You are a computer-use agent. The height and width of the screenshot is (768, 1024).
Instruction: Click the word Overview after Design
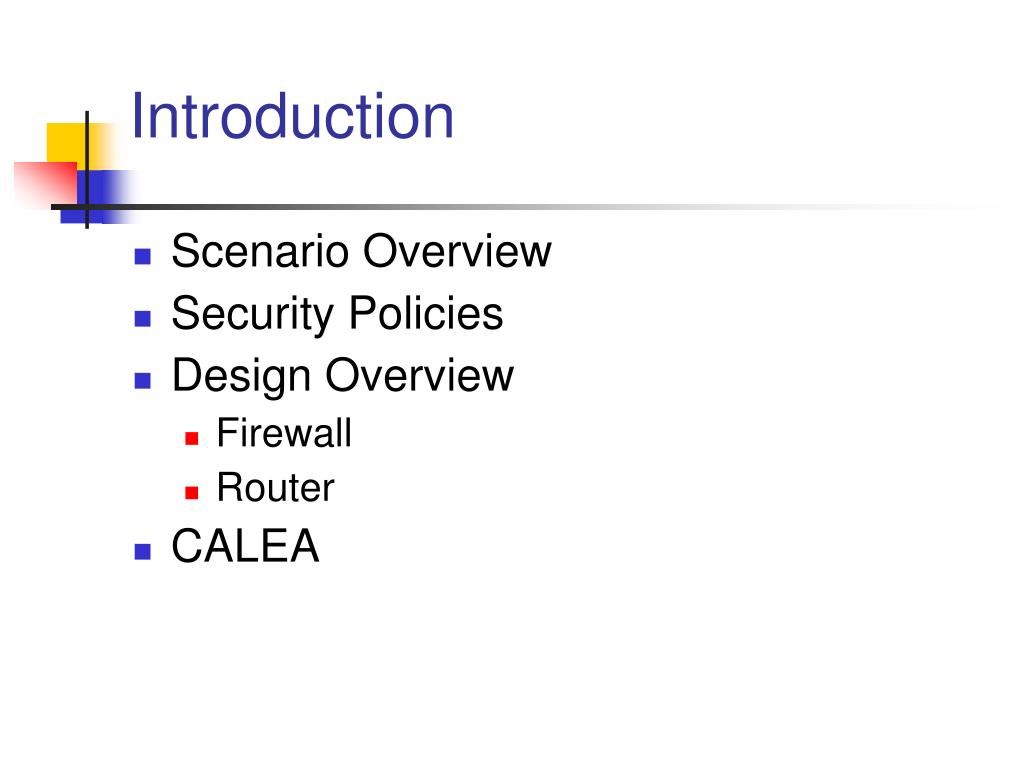419,375
